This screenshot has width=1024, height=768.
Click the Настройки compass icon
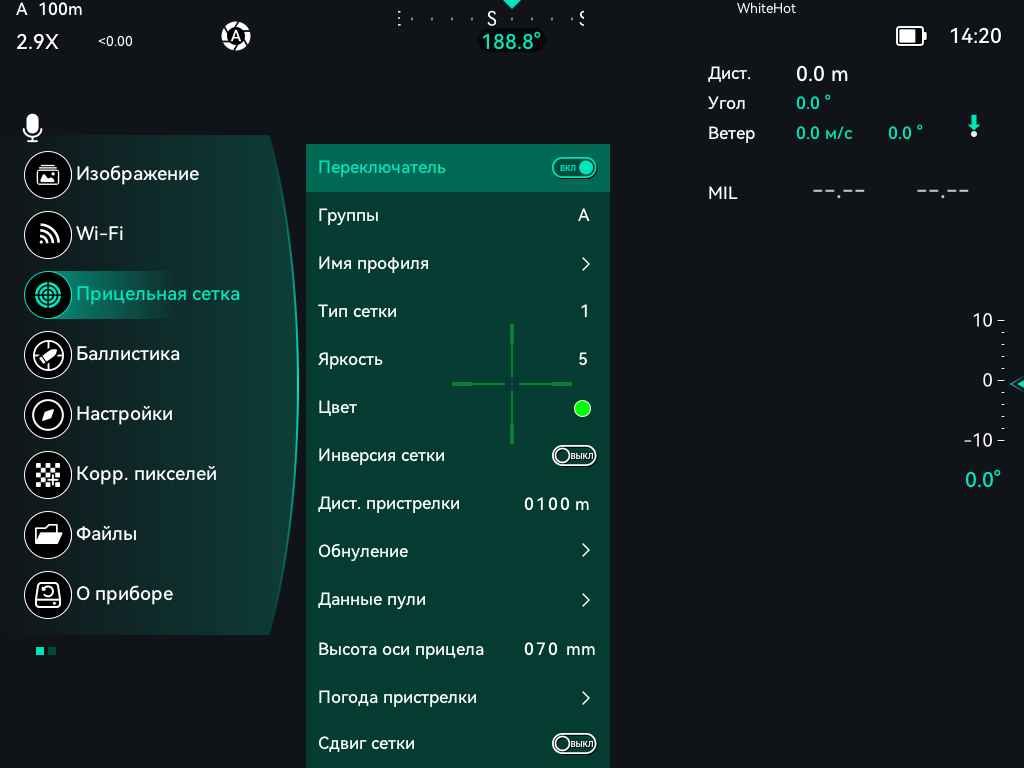(48, 415)
